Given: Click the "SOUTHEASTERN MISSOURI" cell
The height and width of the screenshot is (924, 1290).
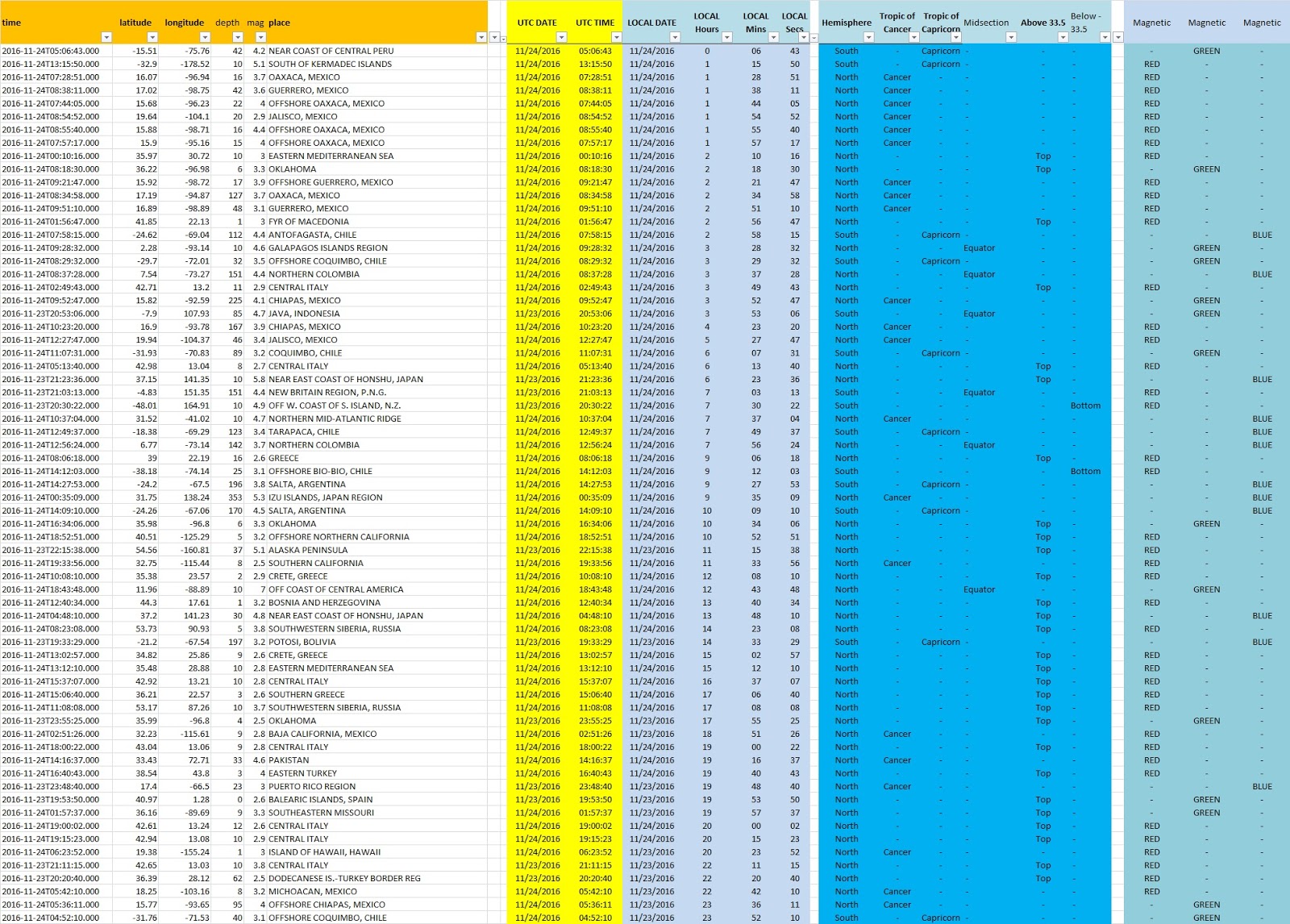Looking at the screenshot, I should [x=377, y=813].
